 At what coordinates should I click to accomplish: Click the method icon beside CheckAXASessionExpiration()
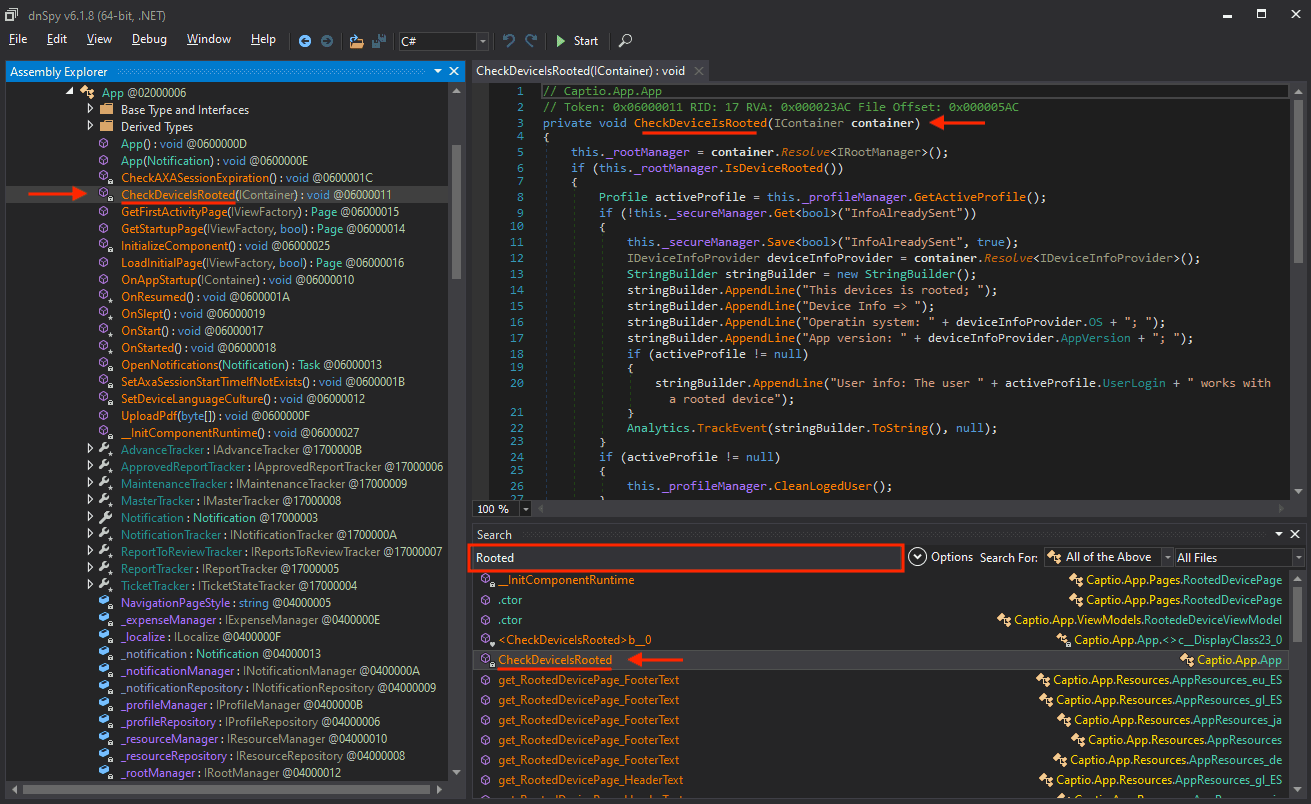[105, 177]
